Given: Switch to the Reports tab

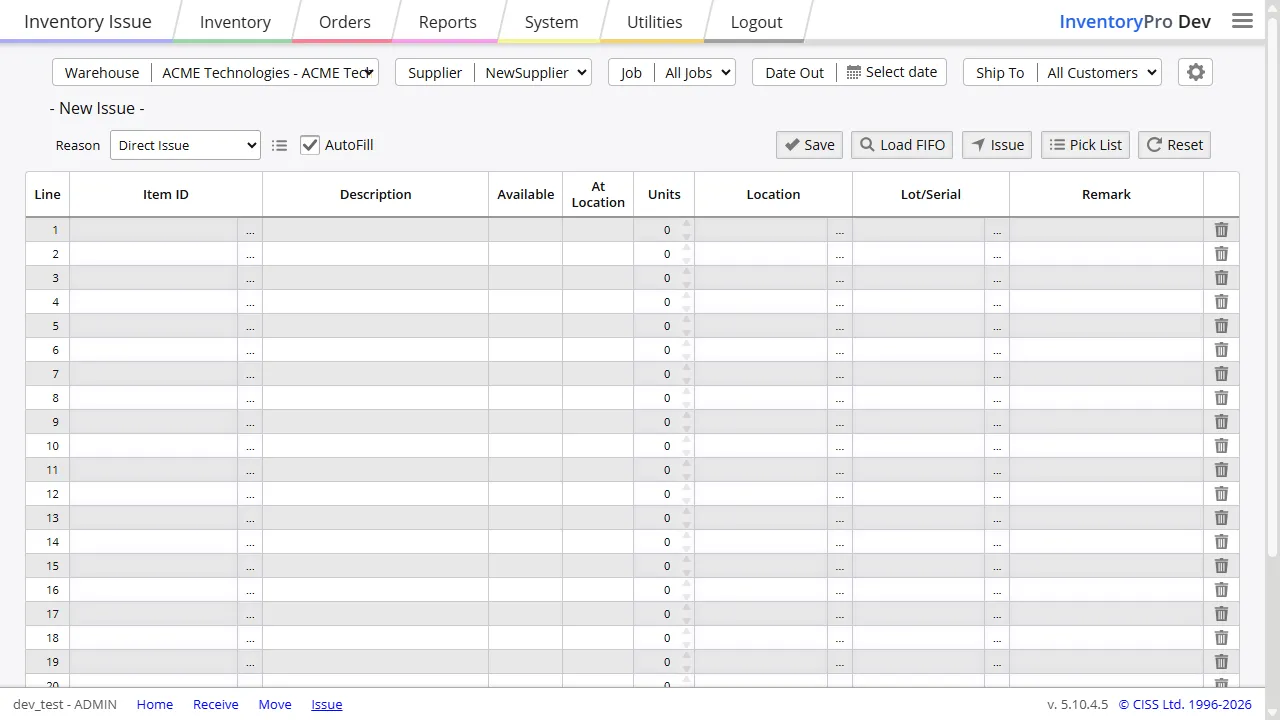Looking at the screenshot, I should pyautogui.click(x=448, y=22).
